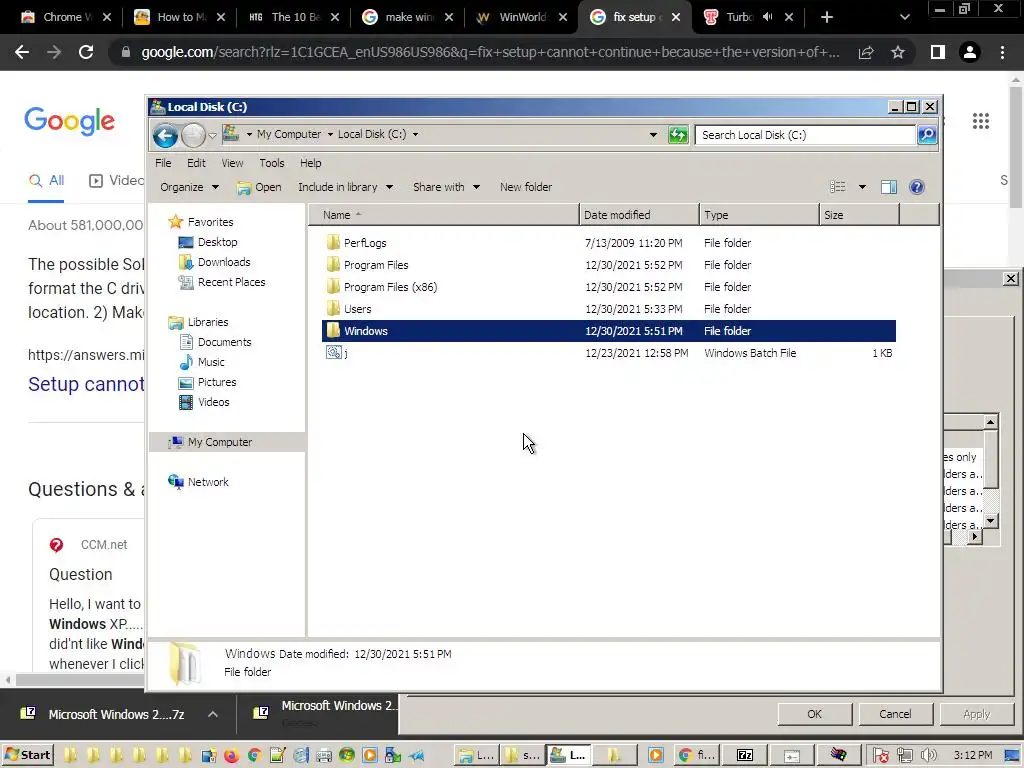Open the recent locations arrow beside the forward button
The width and height of the screenshot is (1024, 768).
(212, 136)
